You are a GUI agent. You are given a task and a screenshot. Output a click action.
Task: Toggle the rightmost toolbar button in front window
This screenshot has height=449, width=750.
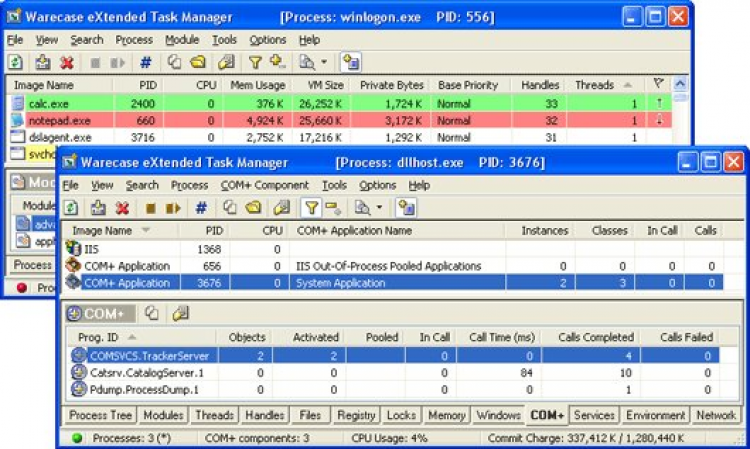pos(406,208)
